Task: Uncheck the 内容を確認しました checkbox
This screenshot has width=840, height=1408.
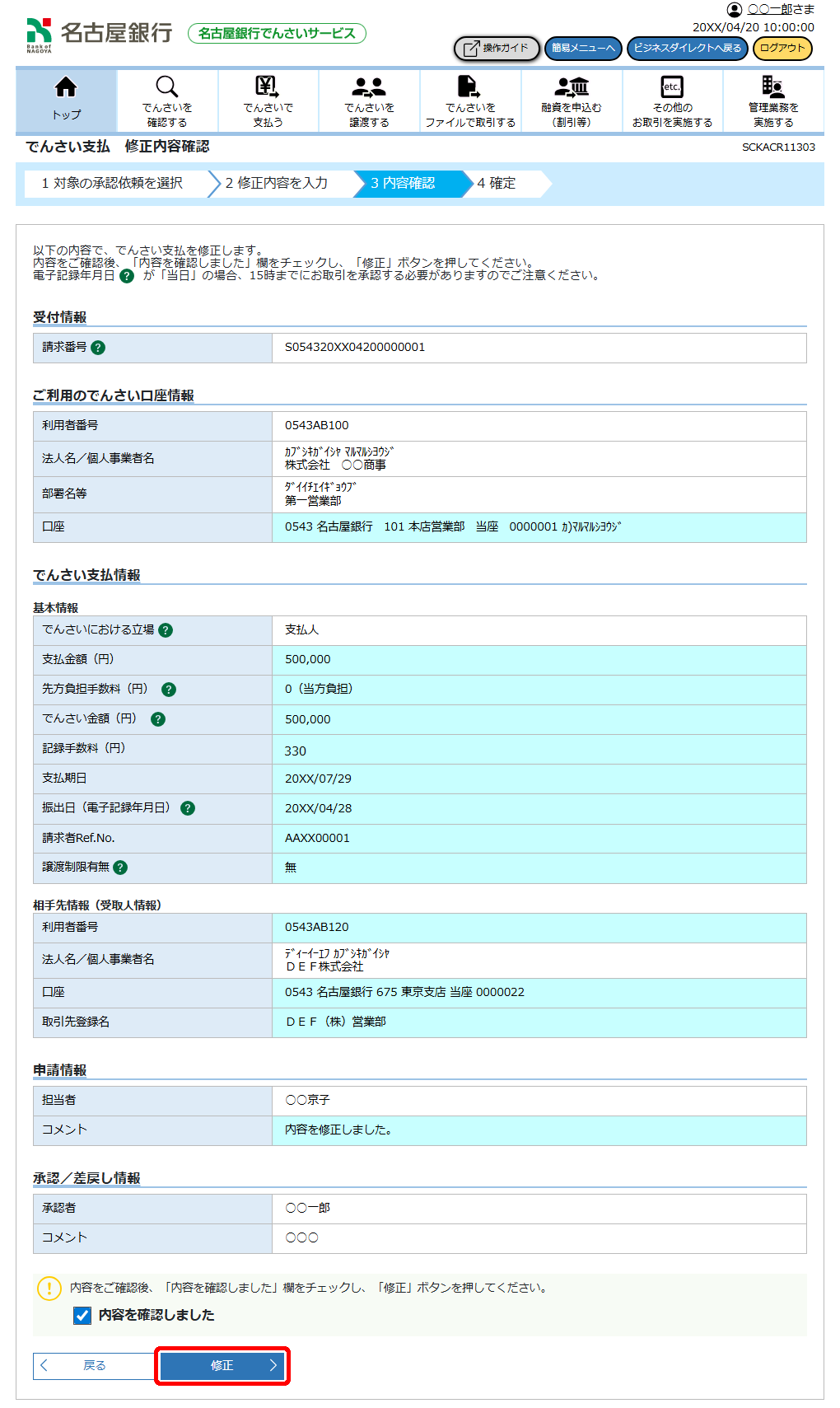Action: [82, 1316]
